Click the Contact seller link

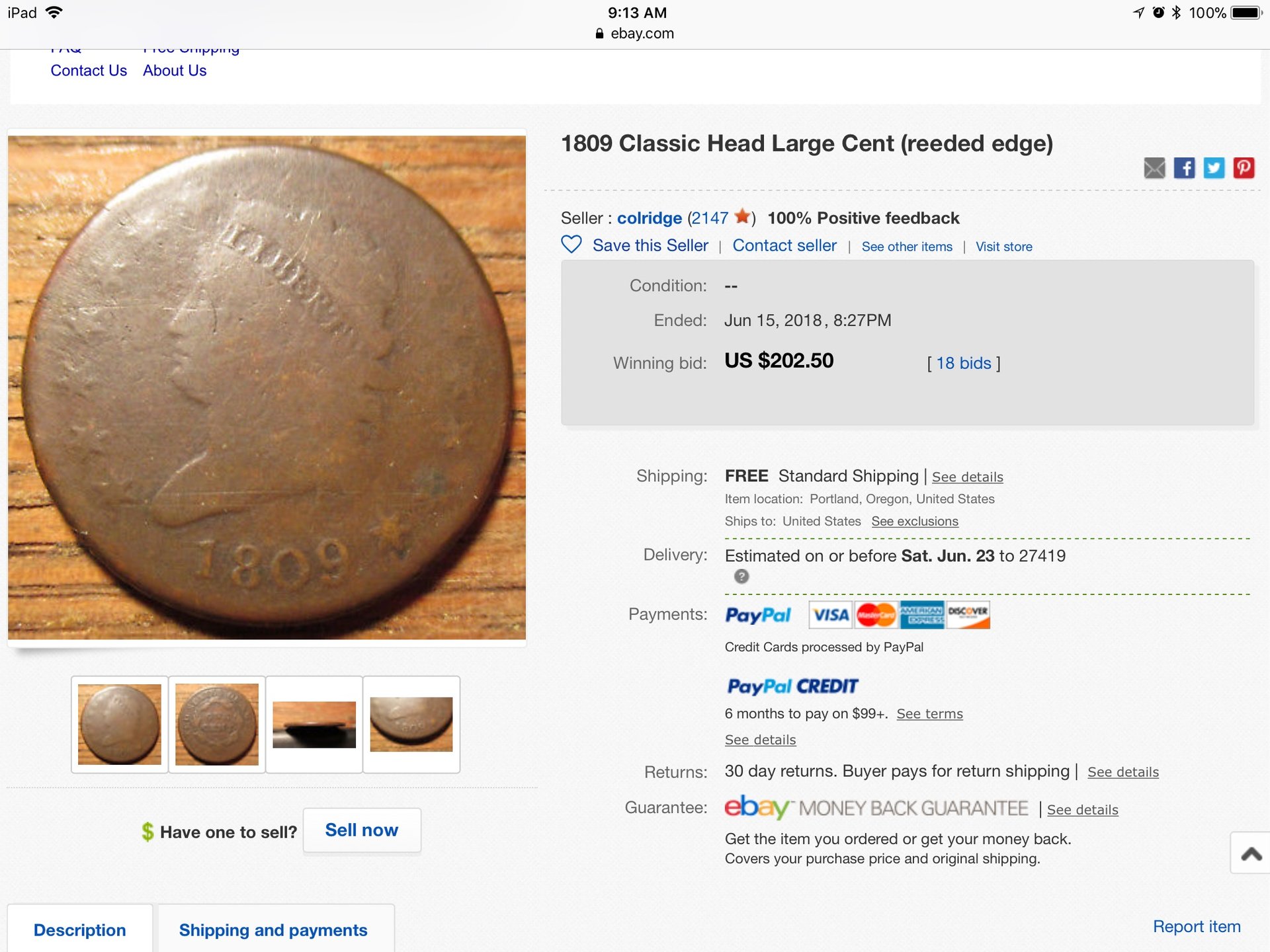tap(784, 245)
